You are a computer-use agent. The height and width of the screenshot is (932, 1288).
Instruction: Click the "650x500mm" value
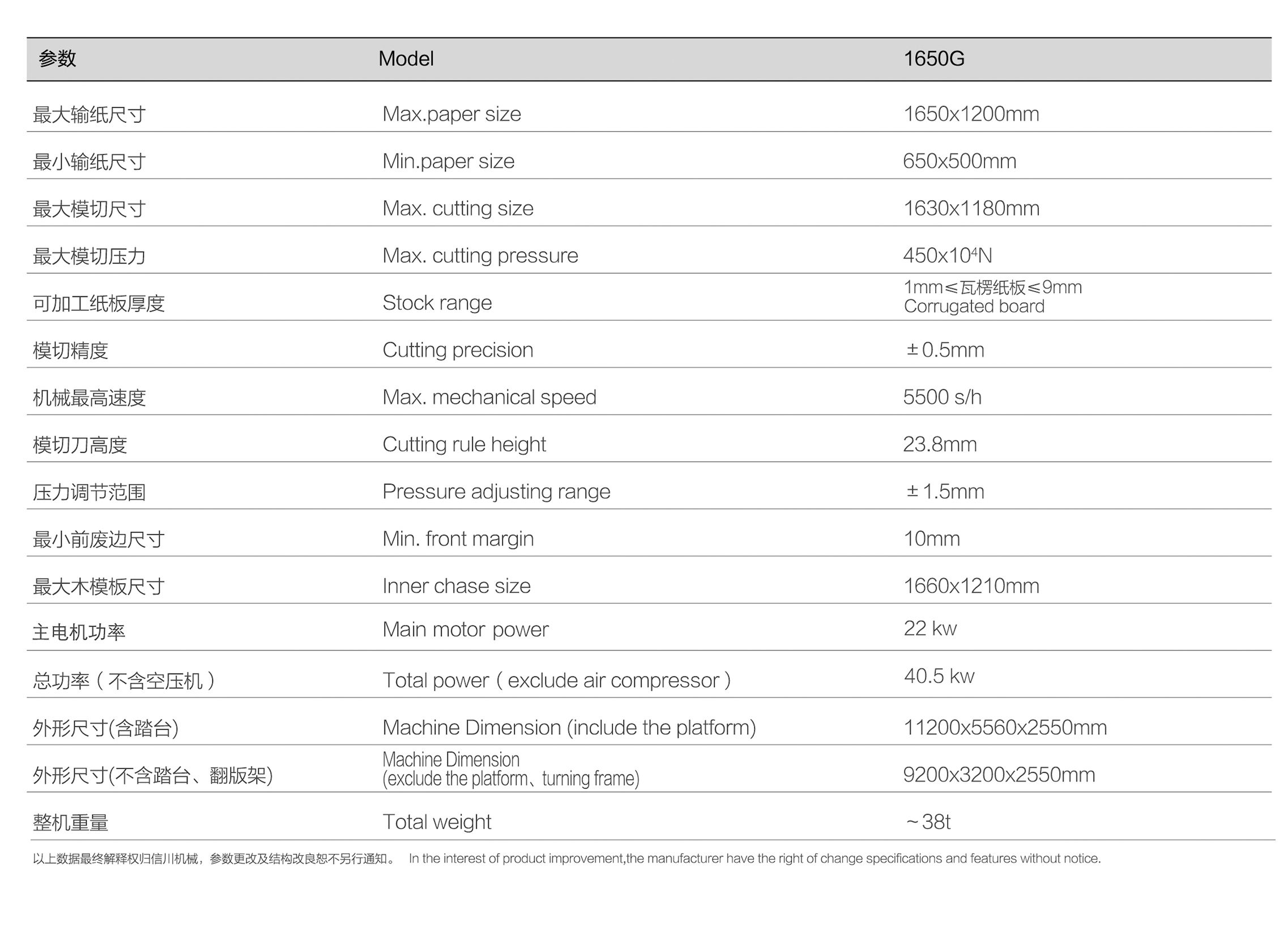959,161
